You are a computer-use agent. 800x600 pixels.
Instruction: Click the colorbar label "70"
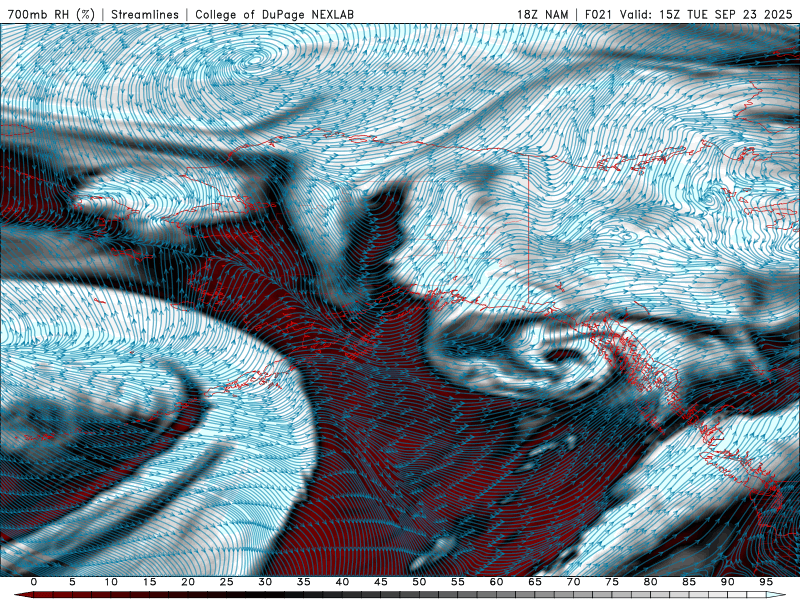tap(573, 582)
